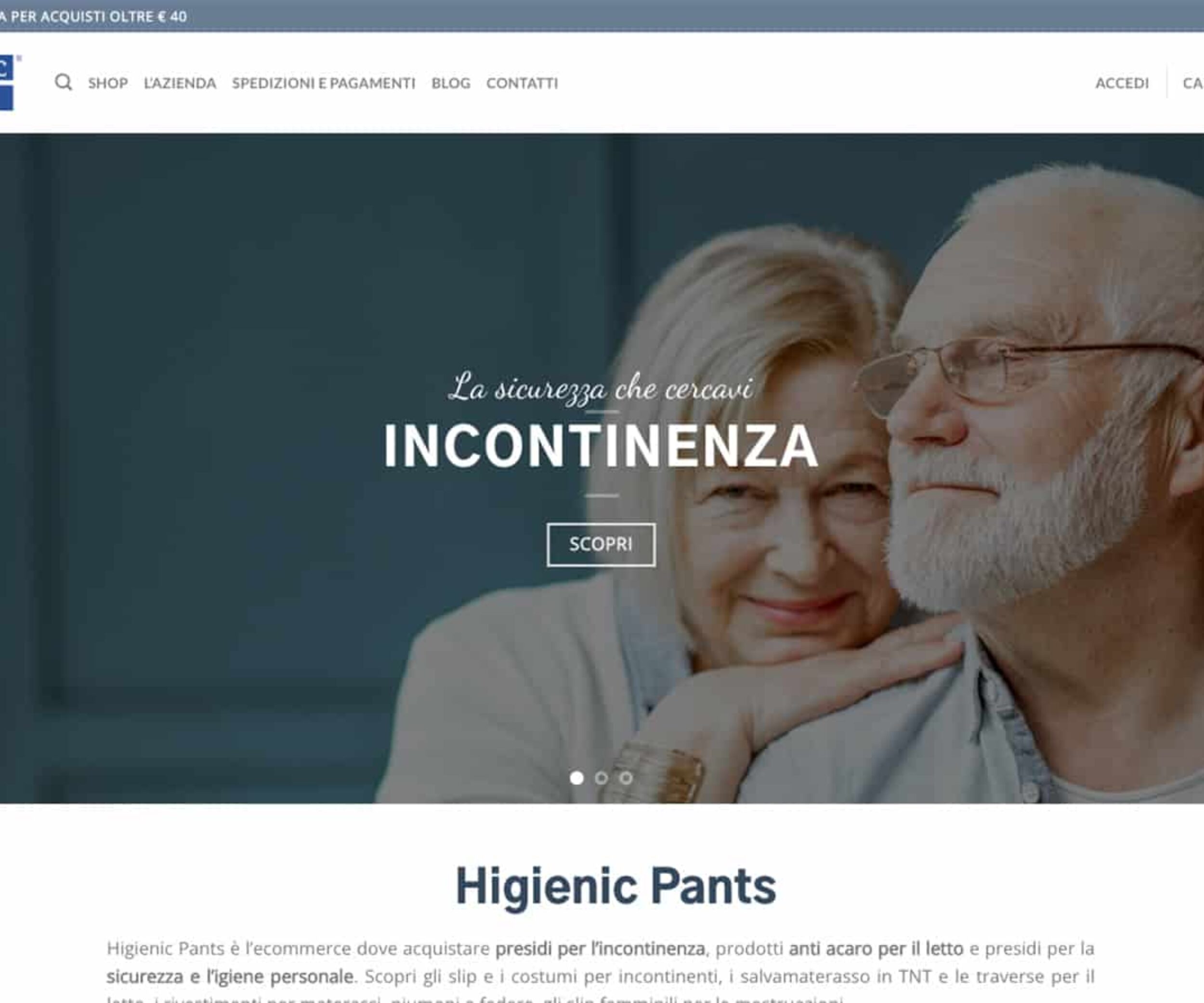Switch to the second slide dot
1204x1003 pixels.
coord(601,778)
